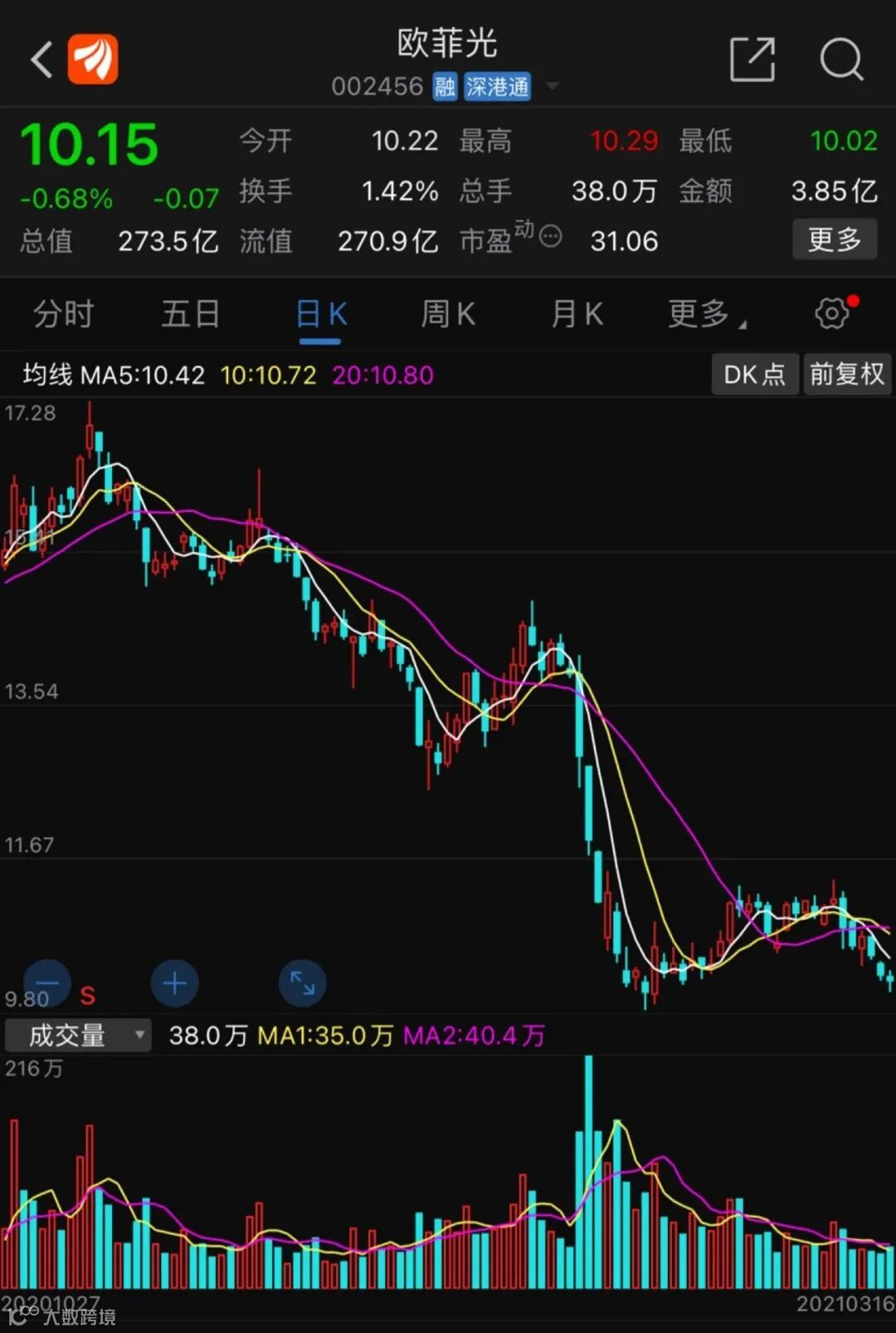Tap the MA10 value 10:10.72
The width and height of the screenshot is (896, 1333).
pyautogui.click(x=268, y=375)
